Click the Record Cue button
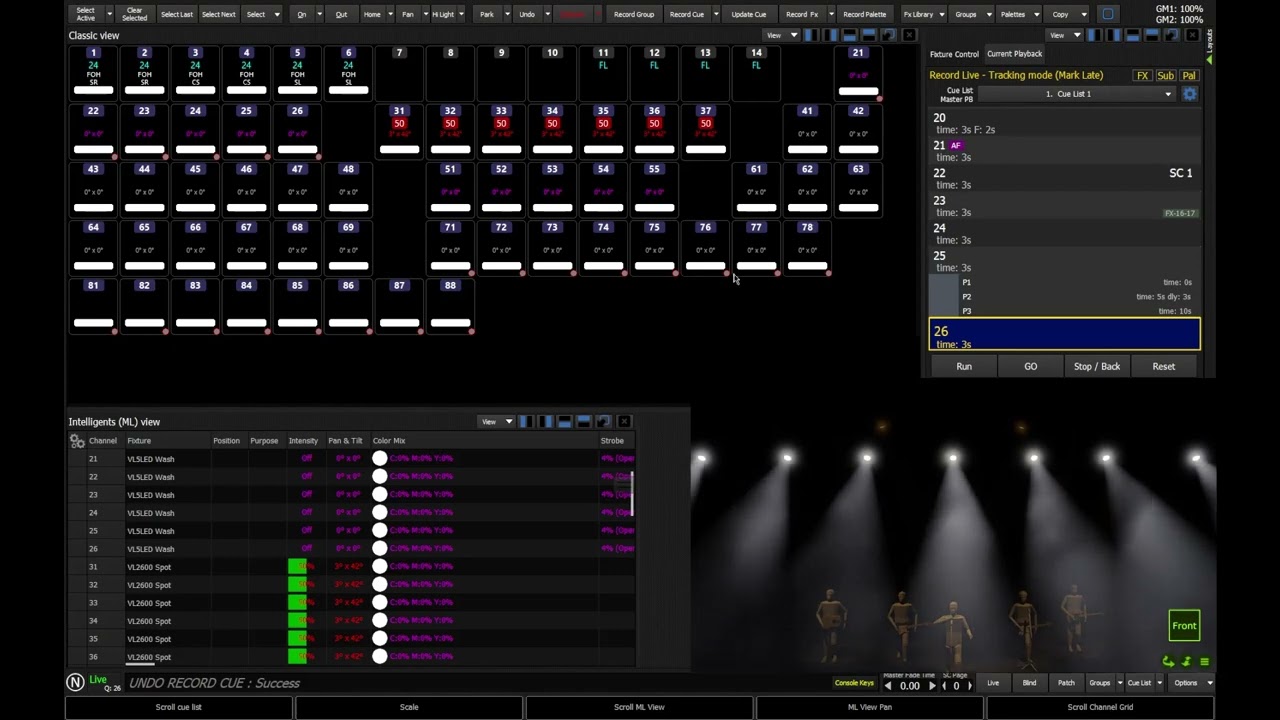 [686, 15]
